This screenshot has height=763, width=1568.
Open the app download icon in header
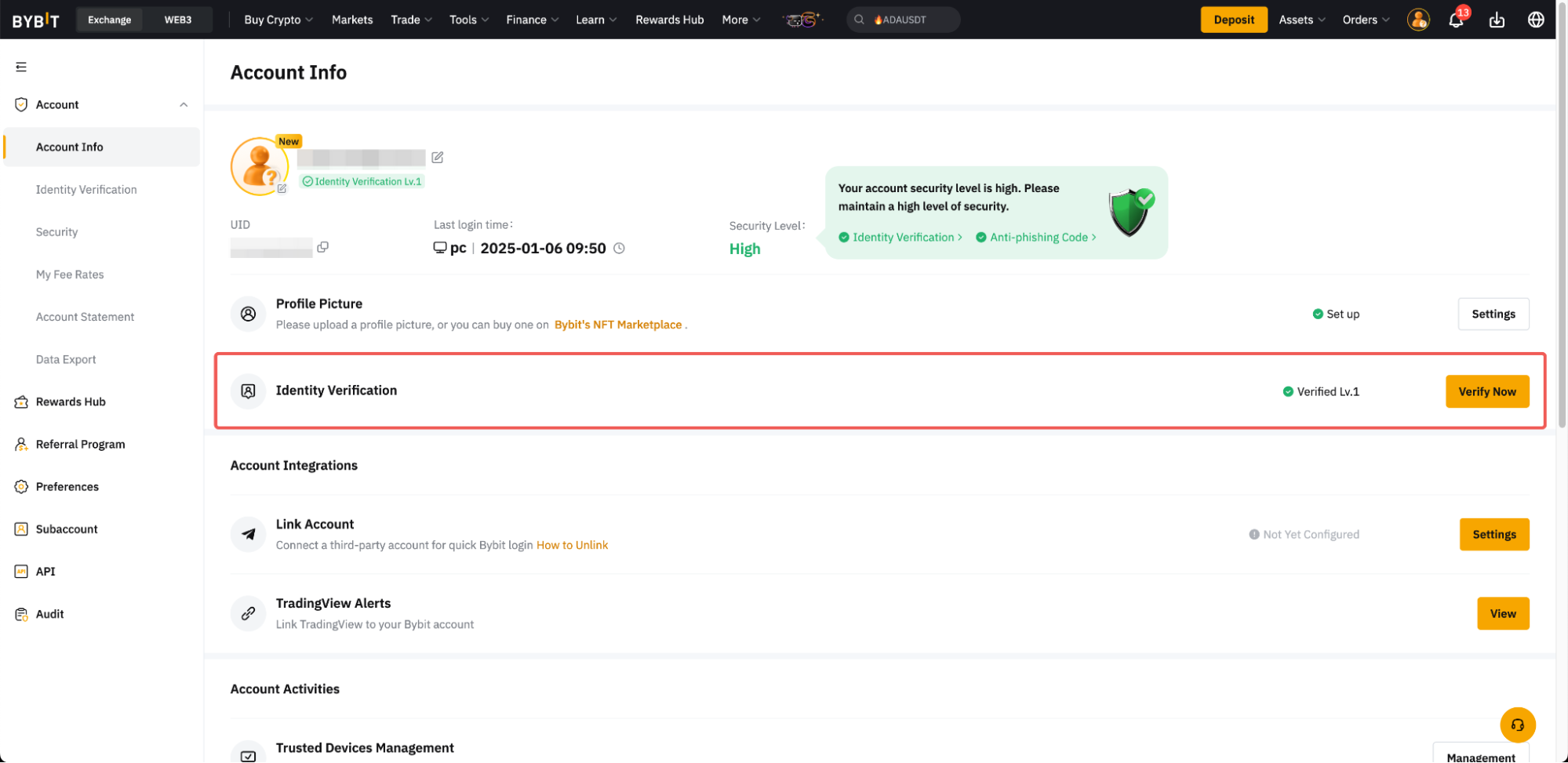click(1497, 20)
